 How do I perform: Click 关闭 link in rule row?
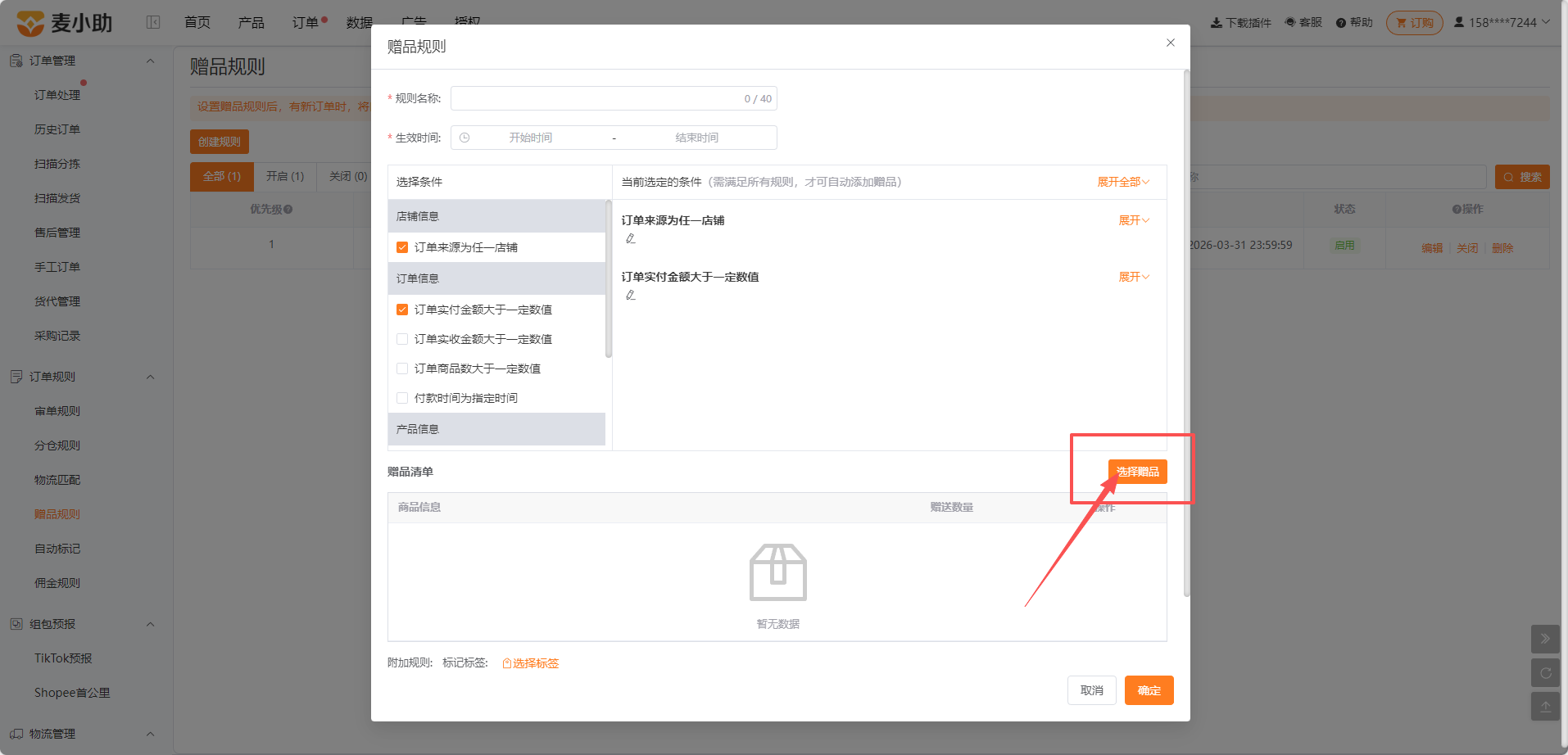point(1467,248)
